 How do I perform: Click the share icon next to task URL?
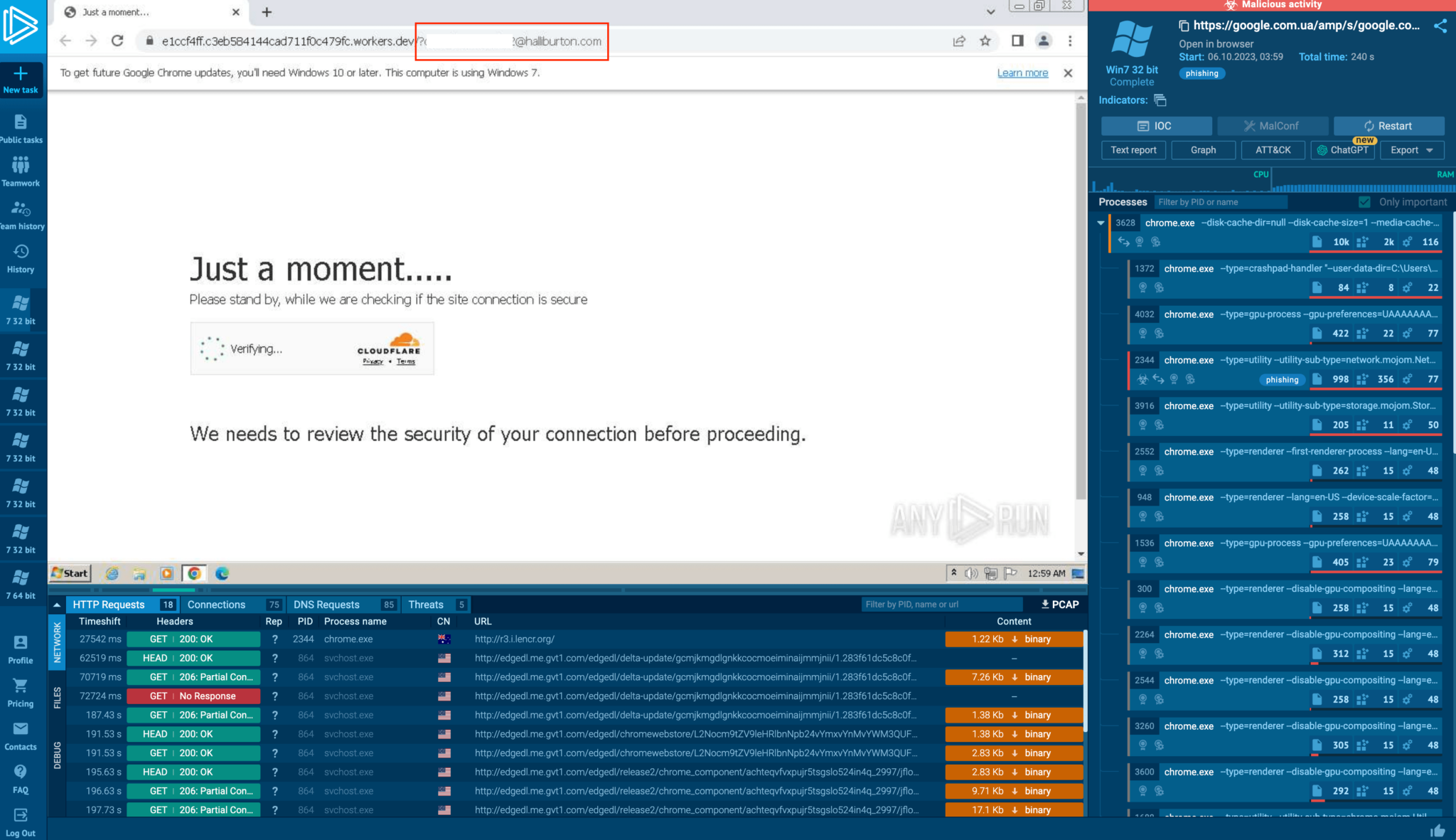1440,26
